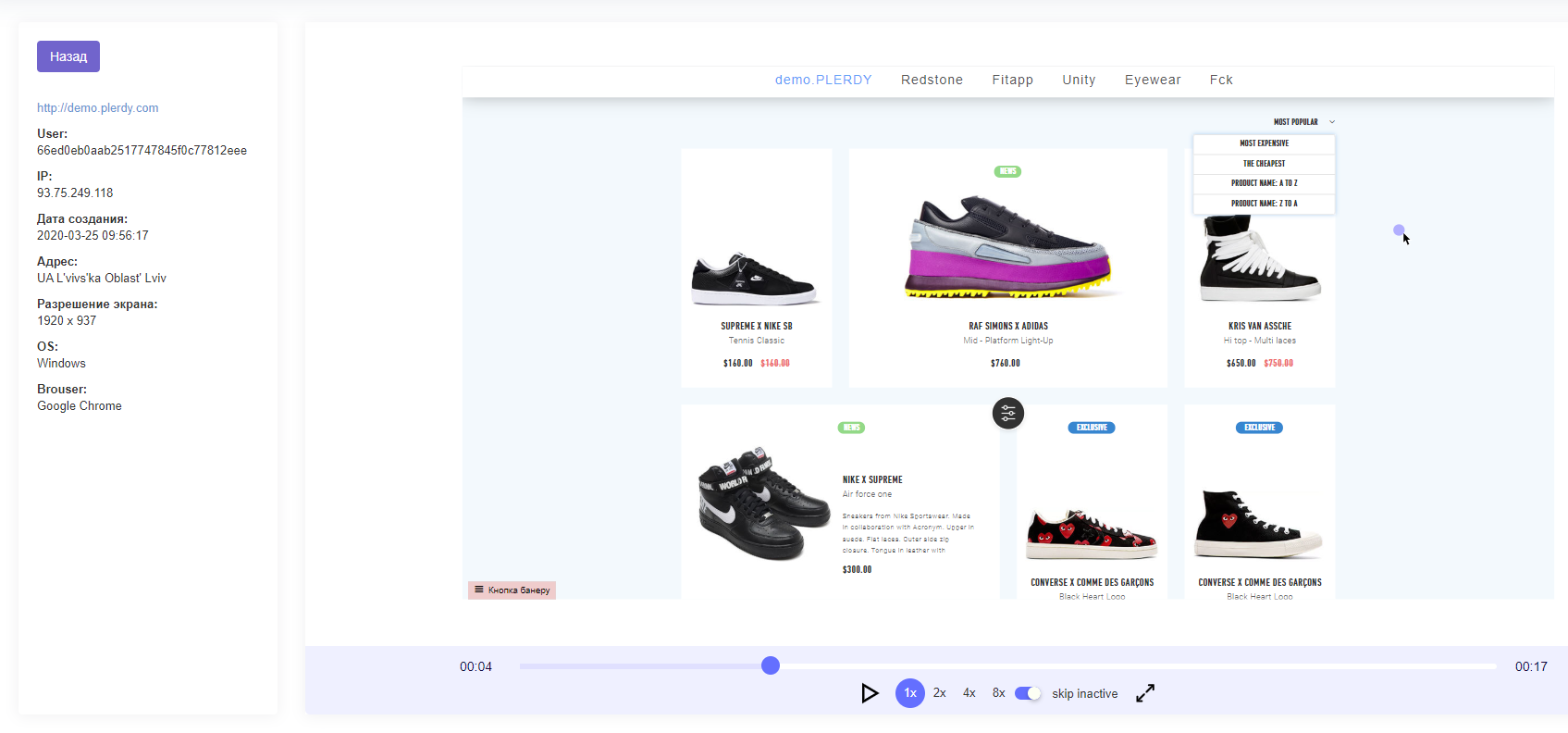This screenshot has height=733, width=1568.
Task: Click the play button in the player
Action: tap(870, 693)
